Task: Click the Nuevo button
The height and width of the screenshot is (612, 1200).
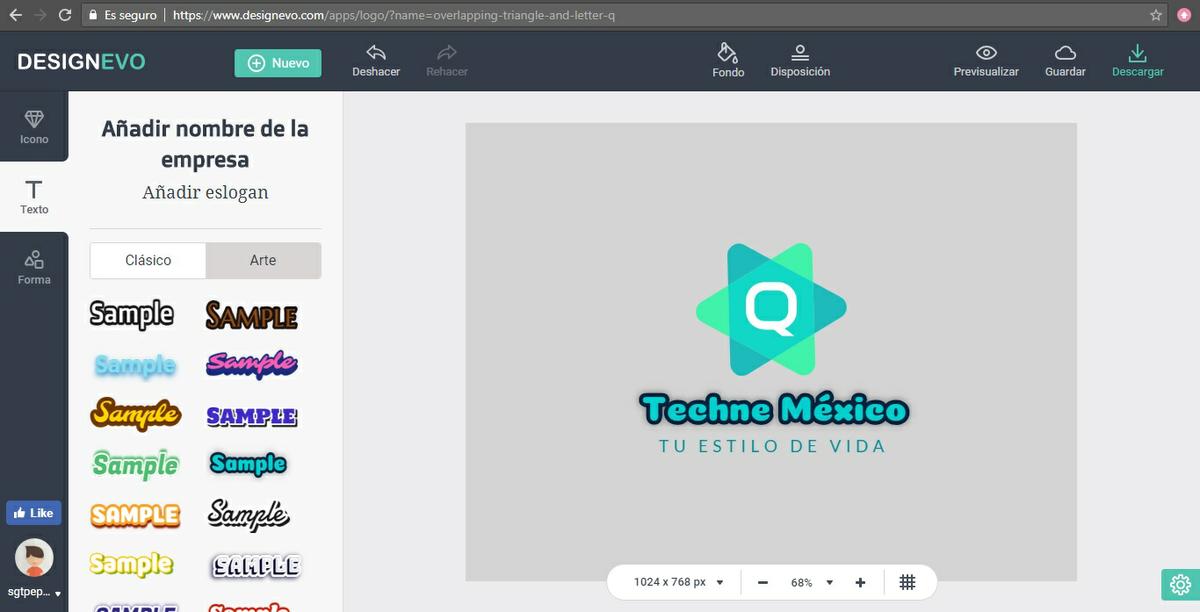Action: pos(278,63)
